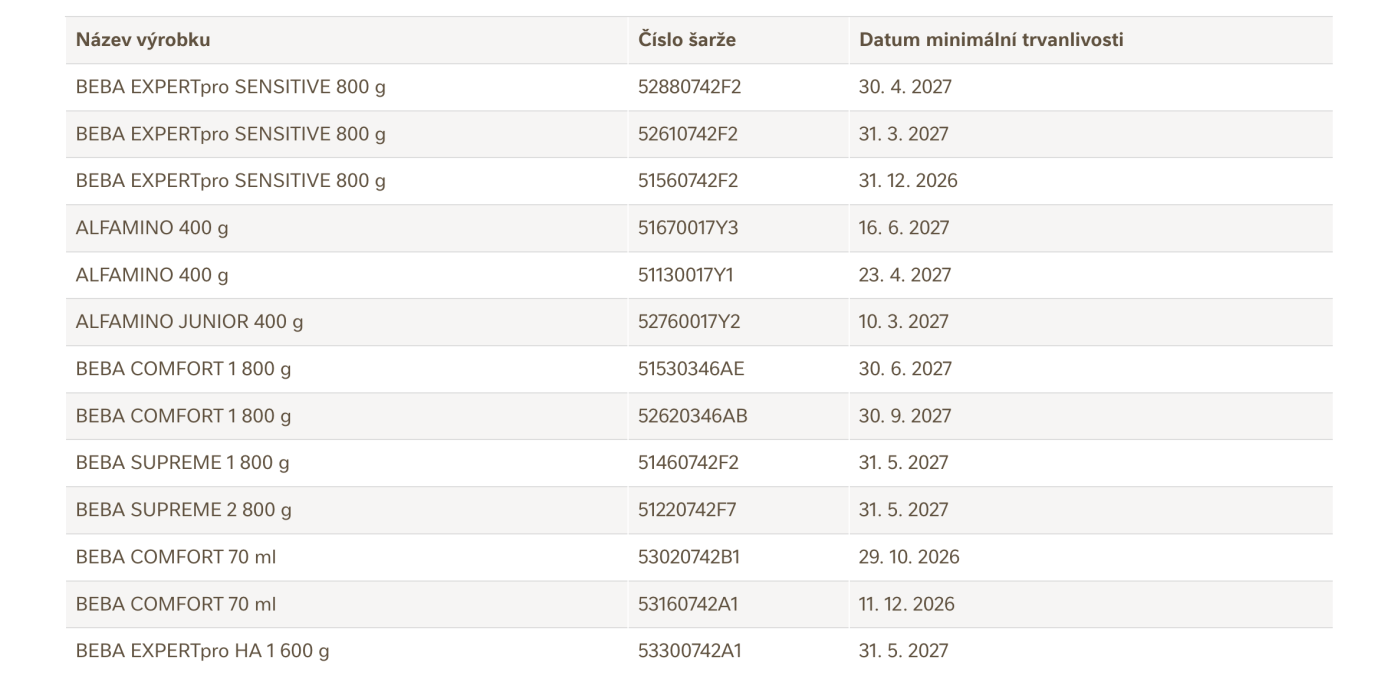This screenshot has height=689, width=1400.
Task: Click batch number 51670017Y3
Action: pyautogui.click(x=688, y=228)
